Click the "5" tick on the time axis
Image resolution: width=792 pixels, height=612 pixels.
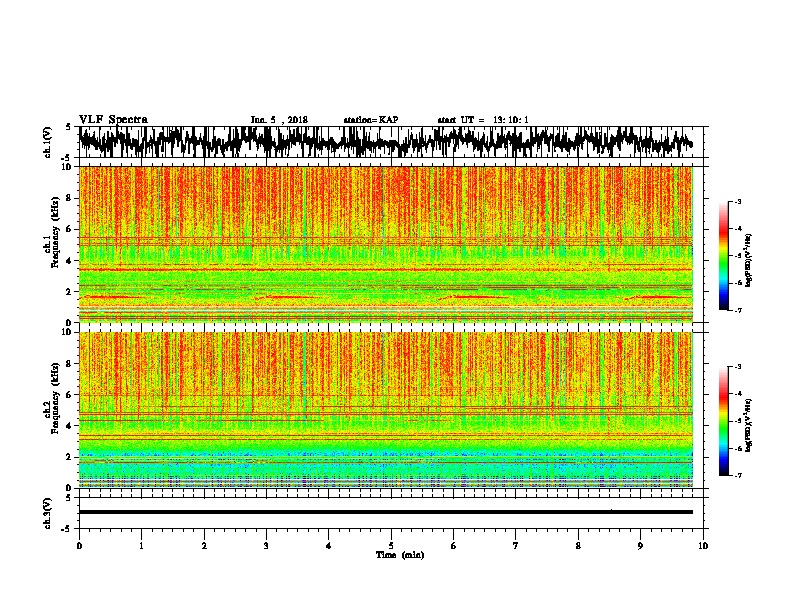[391, 546]
